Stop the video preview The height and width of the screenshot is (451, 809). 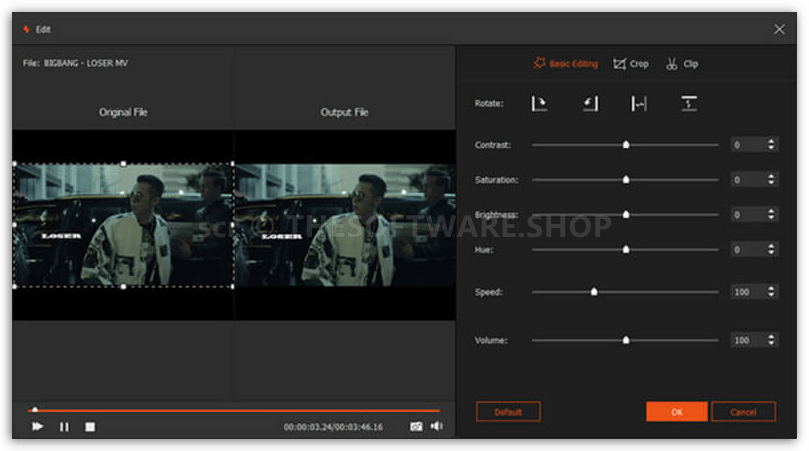(x=90, y=427)
